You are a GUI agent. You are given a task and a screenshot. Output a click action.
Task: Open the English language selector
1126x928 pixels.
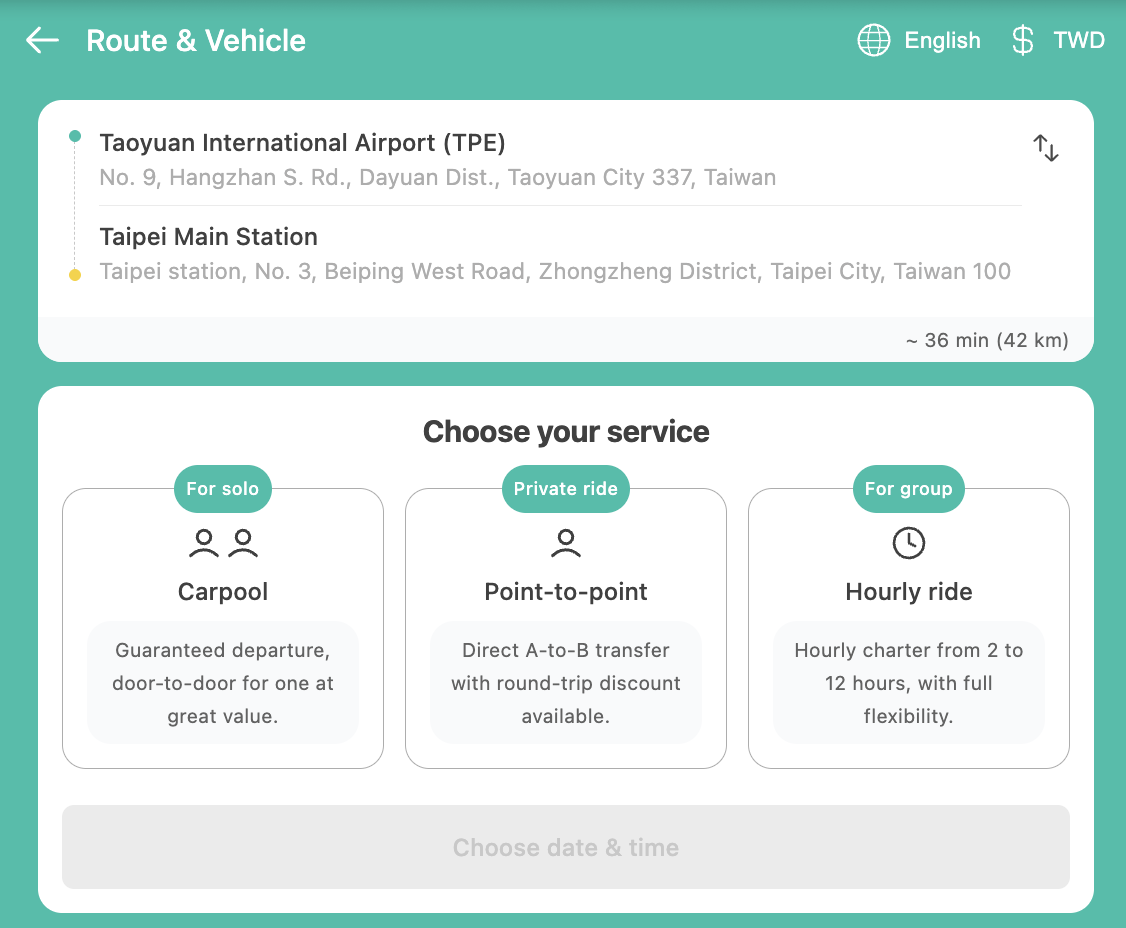coord(942,40)
